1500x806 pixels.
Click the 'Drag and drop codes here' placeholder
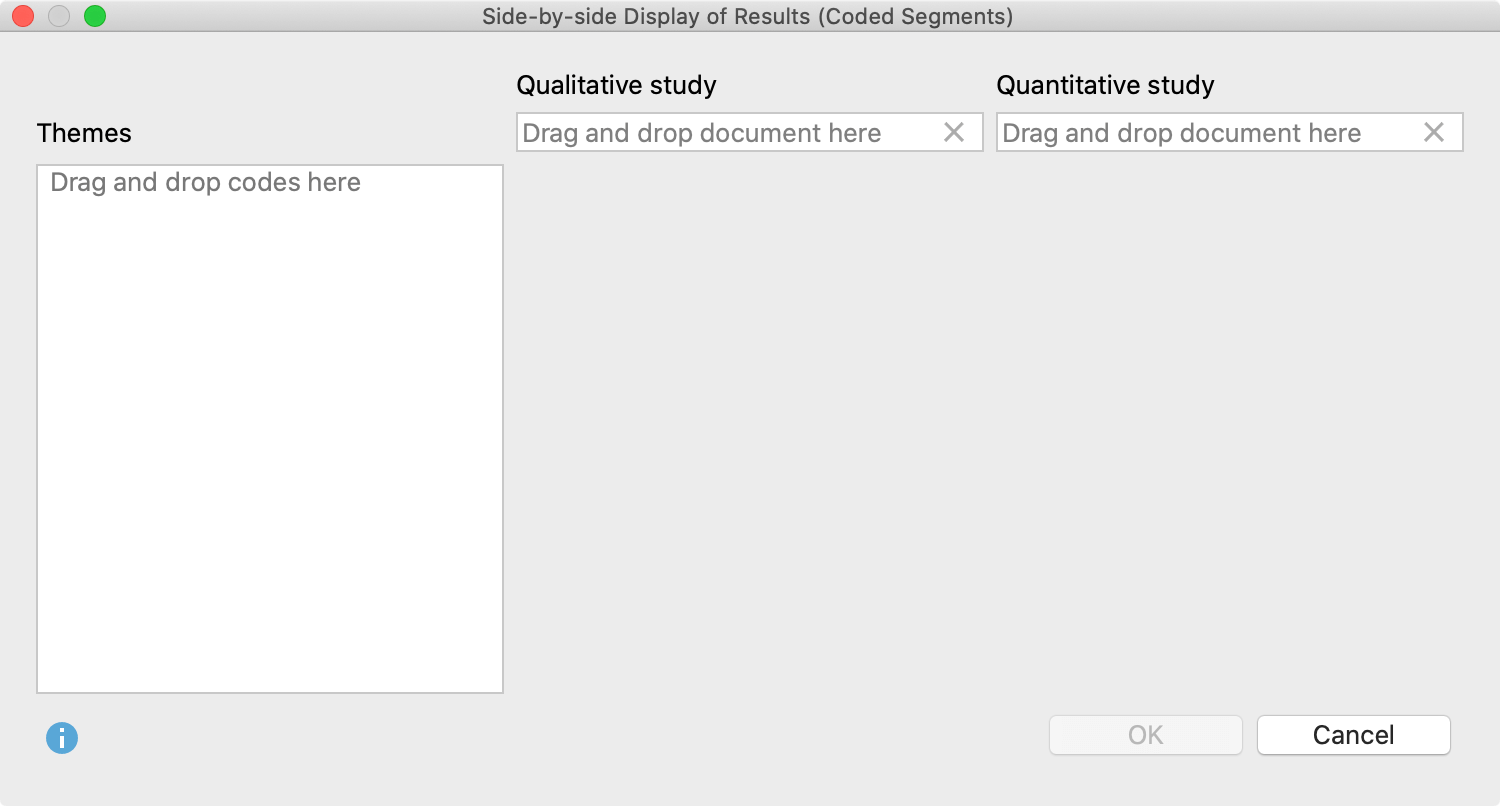click(206, 182)
